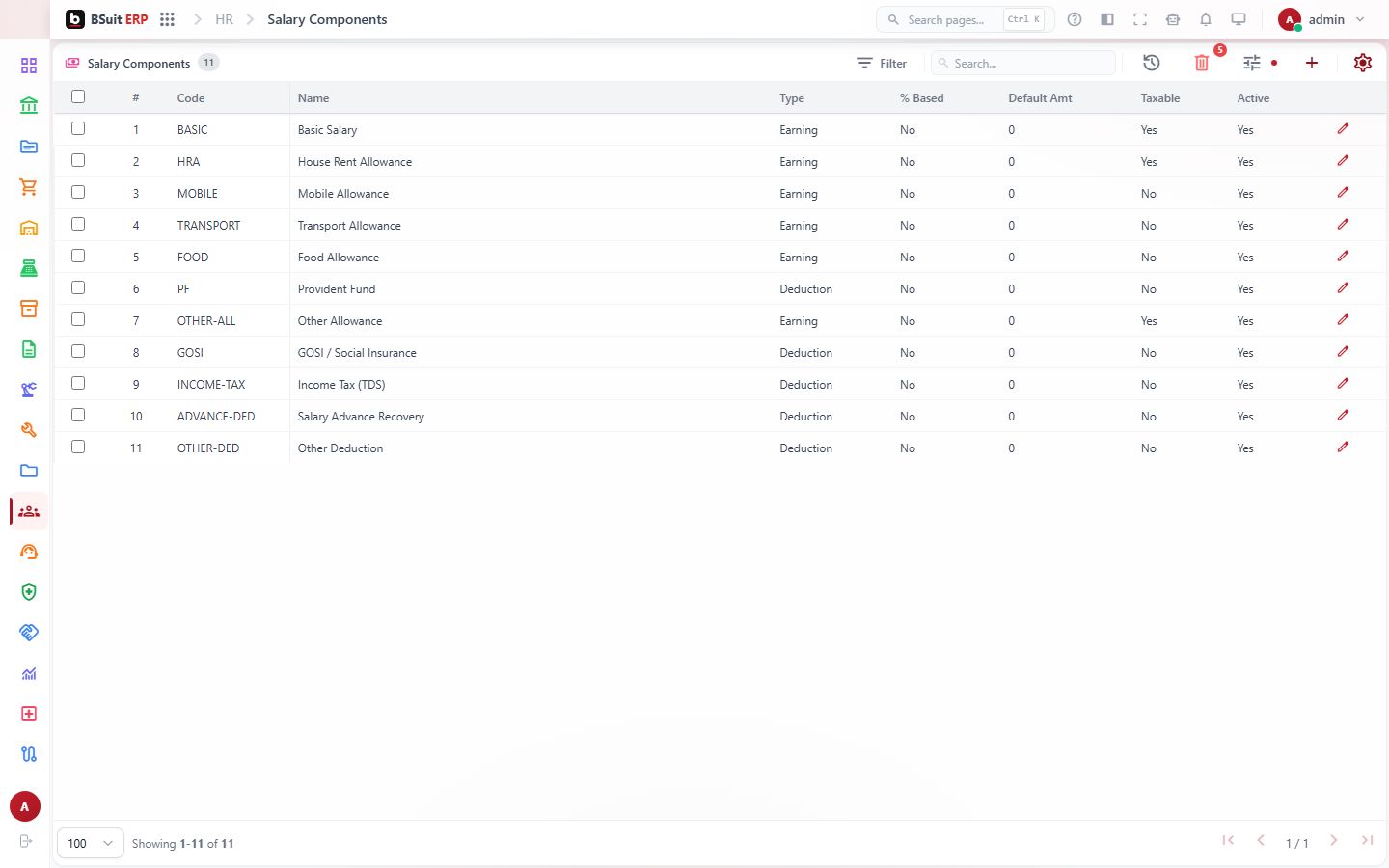Select the HRA row checkbox

[78, 160]
